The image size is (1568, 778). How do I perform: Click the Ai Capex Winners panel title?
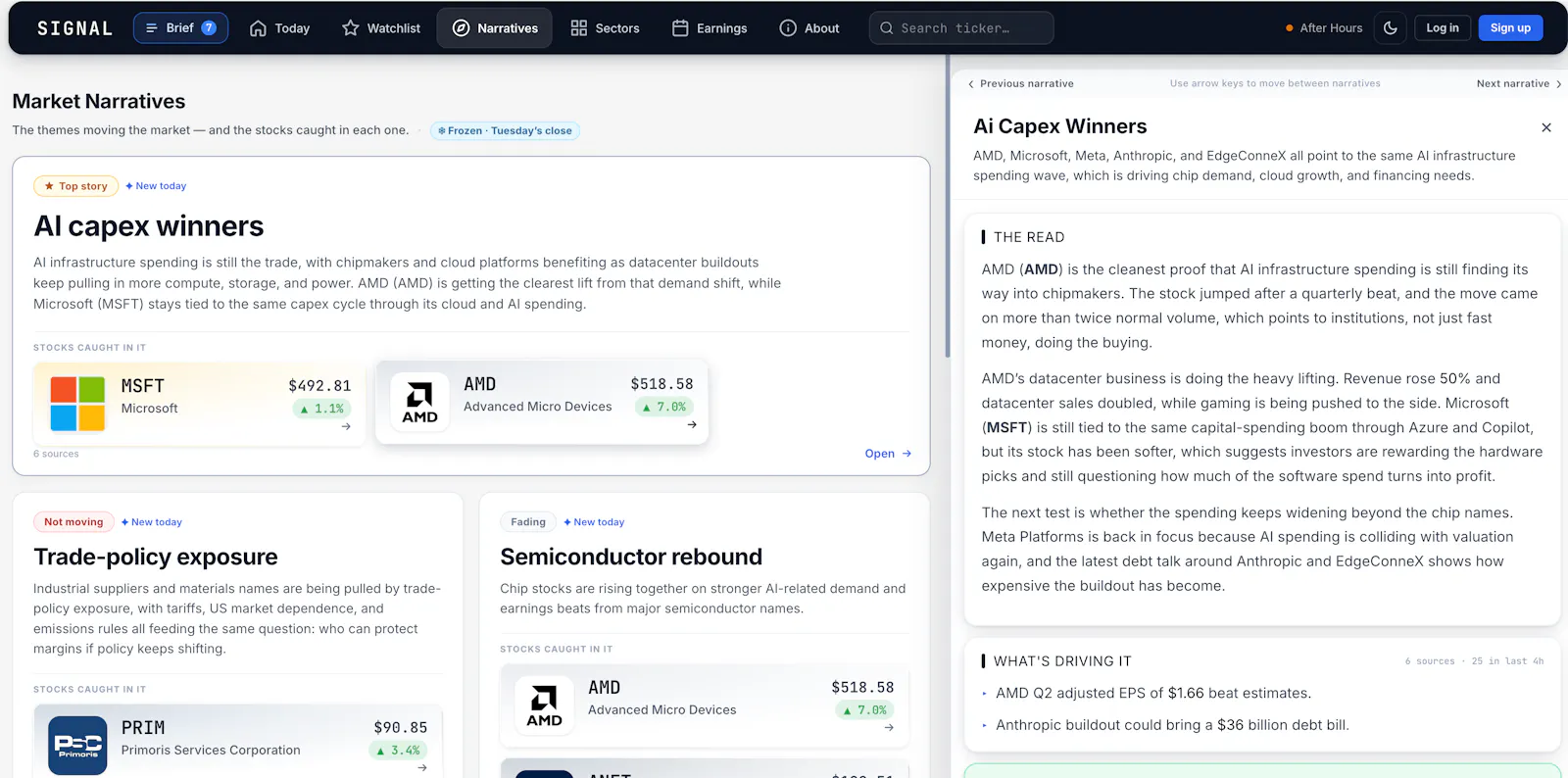[x=1059, y=126]
